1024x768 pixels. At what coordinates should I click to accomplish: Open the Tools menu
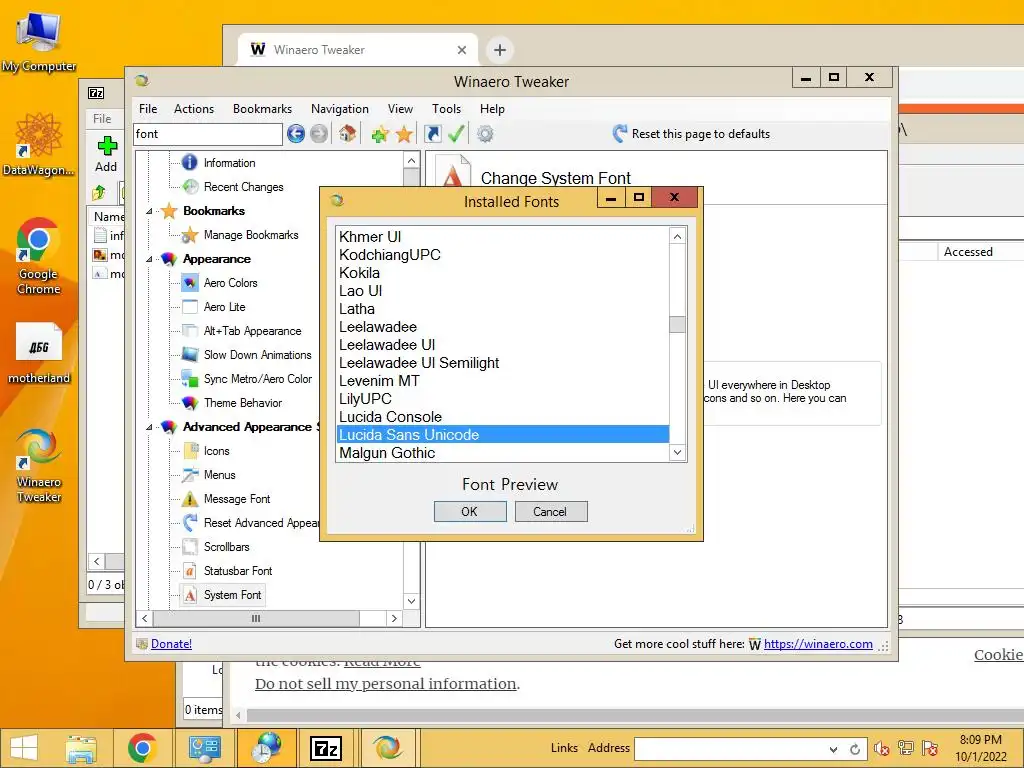[x=447, y=109]
